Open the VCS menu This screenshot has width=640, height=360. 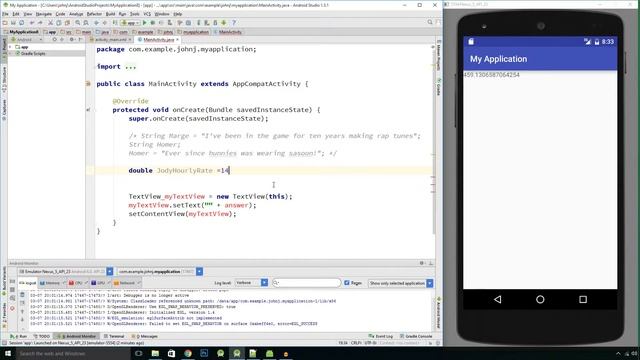[147, 14]
